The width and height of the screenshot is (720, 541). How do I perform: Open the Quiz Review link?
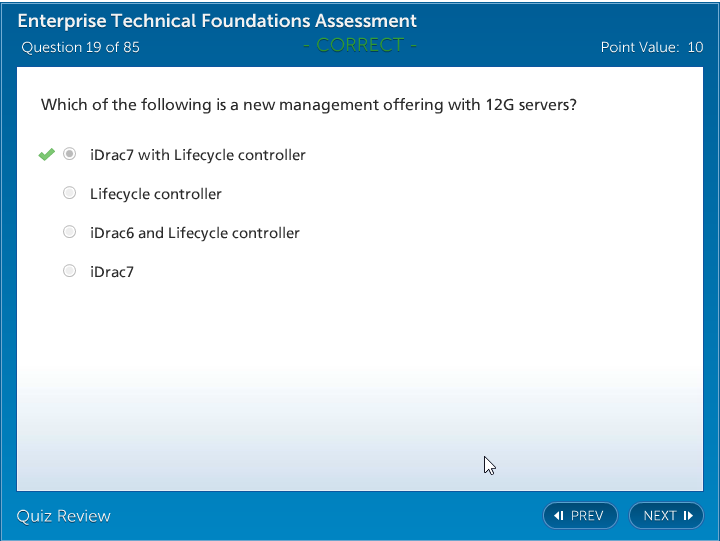click(64, 516)
